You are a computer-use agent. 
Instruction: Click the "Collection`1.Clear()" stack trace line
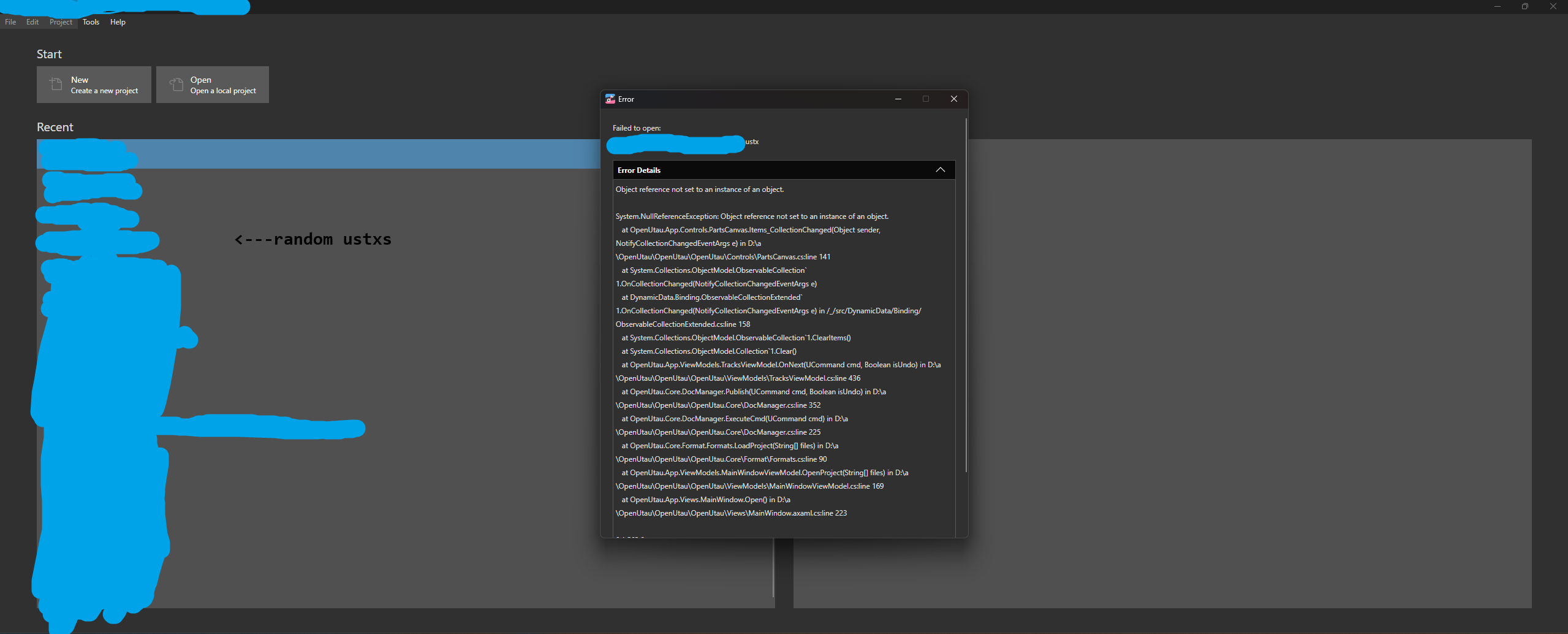[709, 351]
